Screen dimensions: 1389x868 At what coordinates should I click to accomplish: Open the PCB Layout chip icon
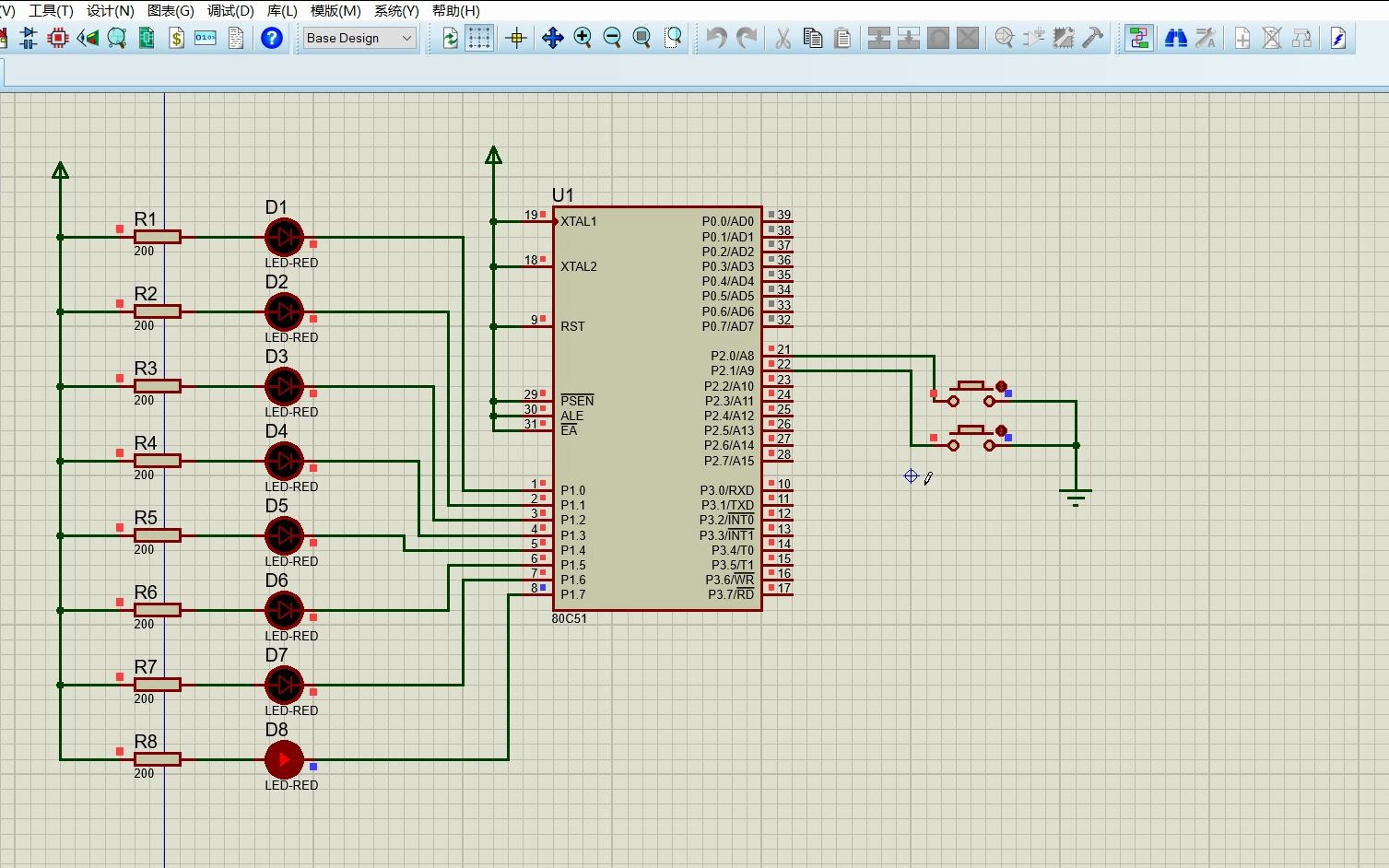(x=58, y=38)
